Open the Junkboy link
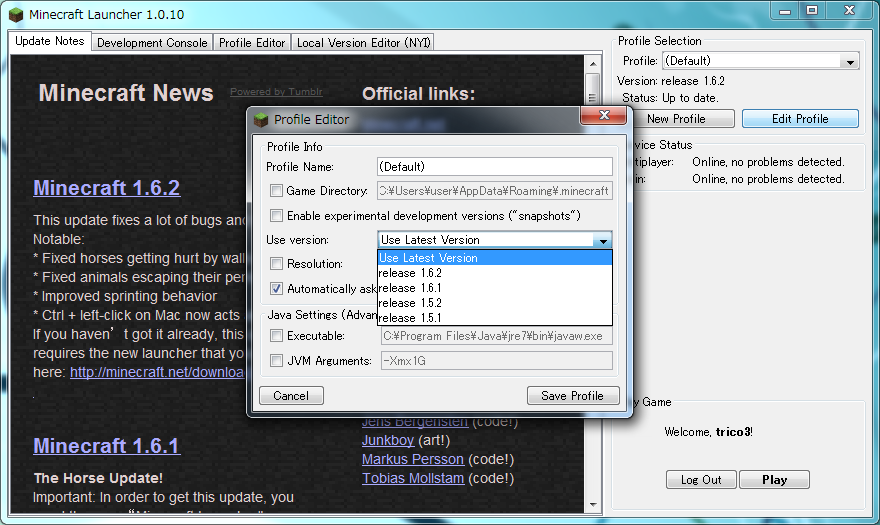 point(388,440)
